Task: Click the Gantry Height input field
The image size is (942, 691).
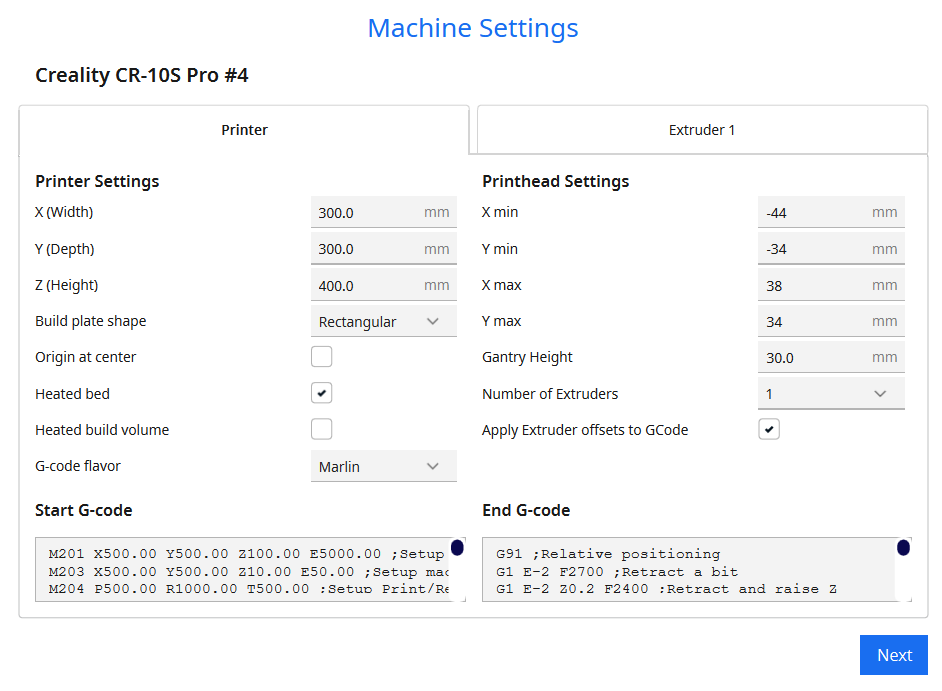Action: coord(831,358)
